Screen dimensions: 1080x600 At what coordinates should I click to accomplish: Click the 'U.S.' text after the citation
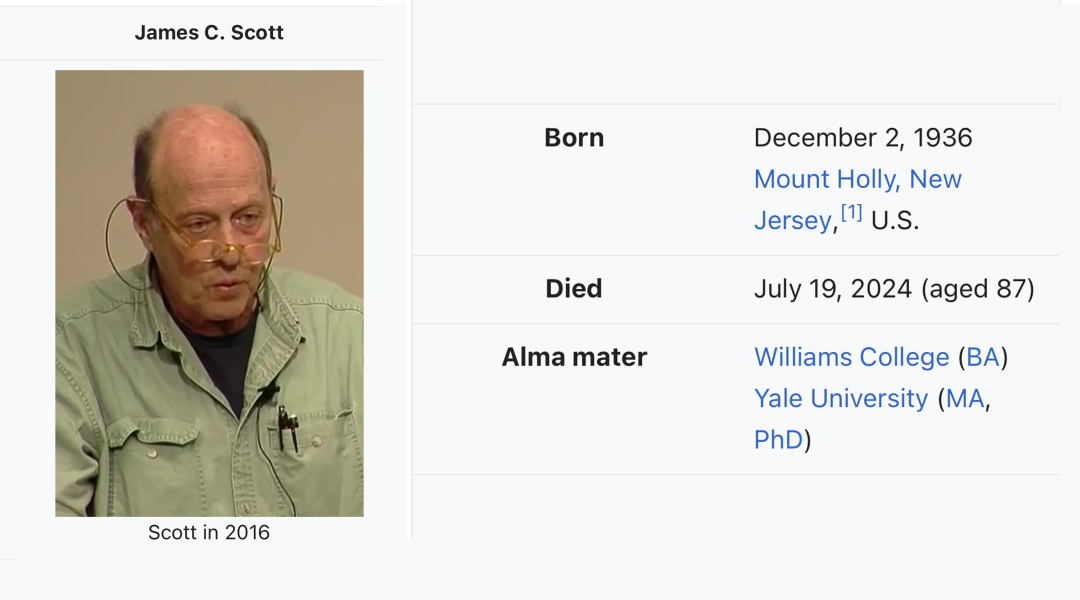point(895,220)
